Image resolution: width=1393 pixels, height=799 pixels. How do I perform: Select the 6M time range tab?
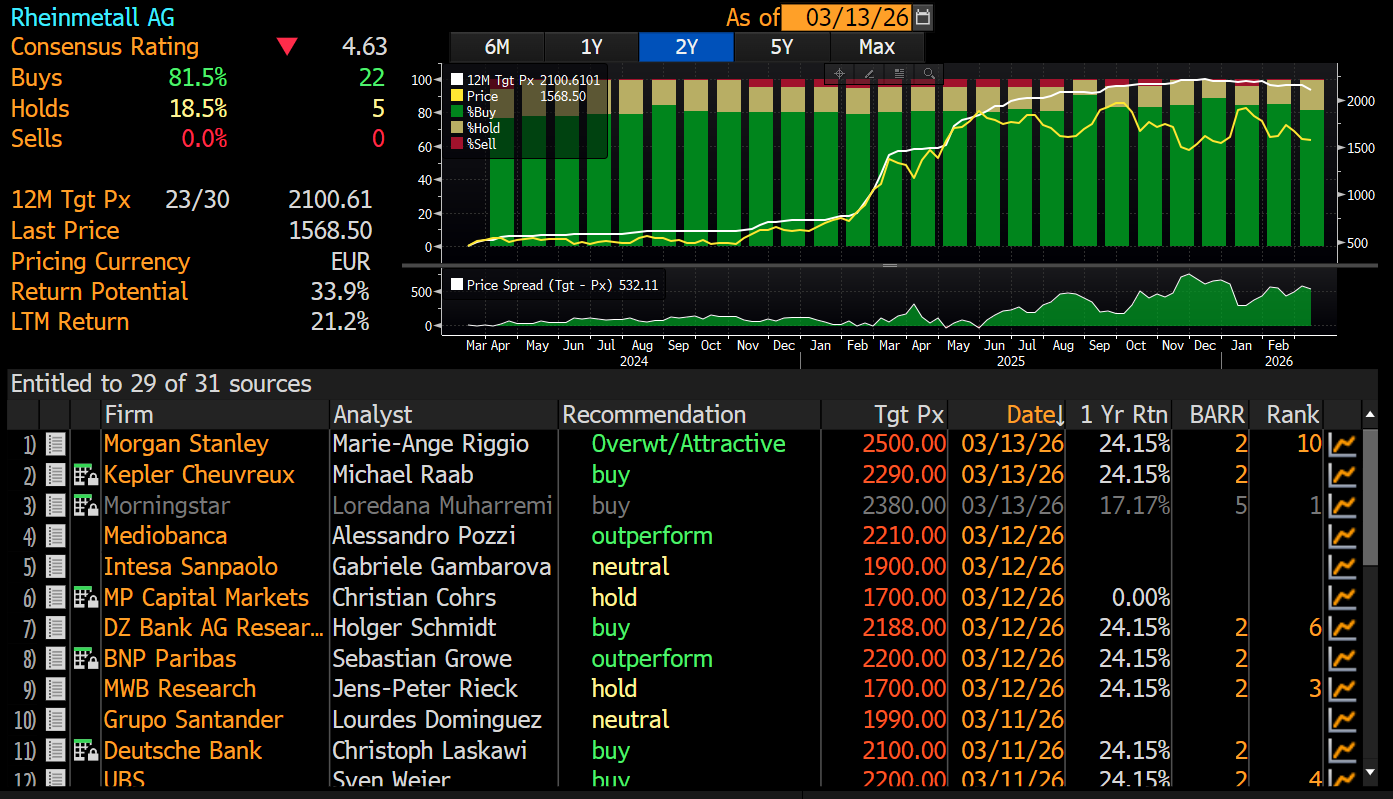coord(497,47)
